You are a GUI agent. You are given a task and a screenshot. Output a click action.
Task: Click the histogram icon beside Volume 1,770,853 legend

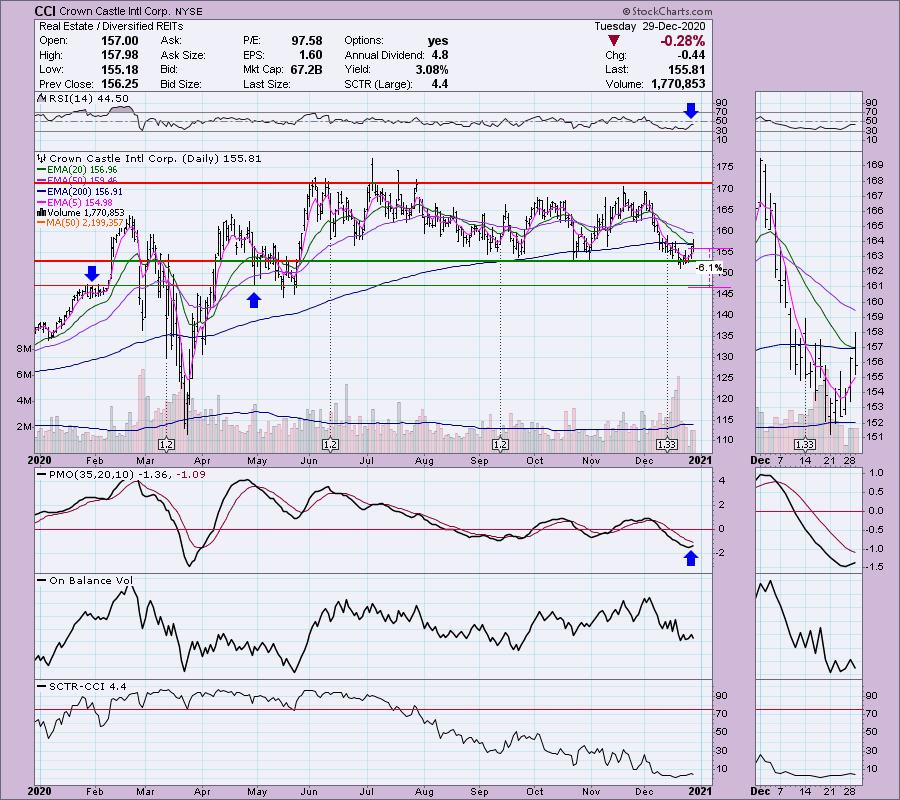[x=39, y=212]
